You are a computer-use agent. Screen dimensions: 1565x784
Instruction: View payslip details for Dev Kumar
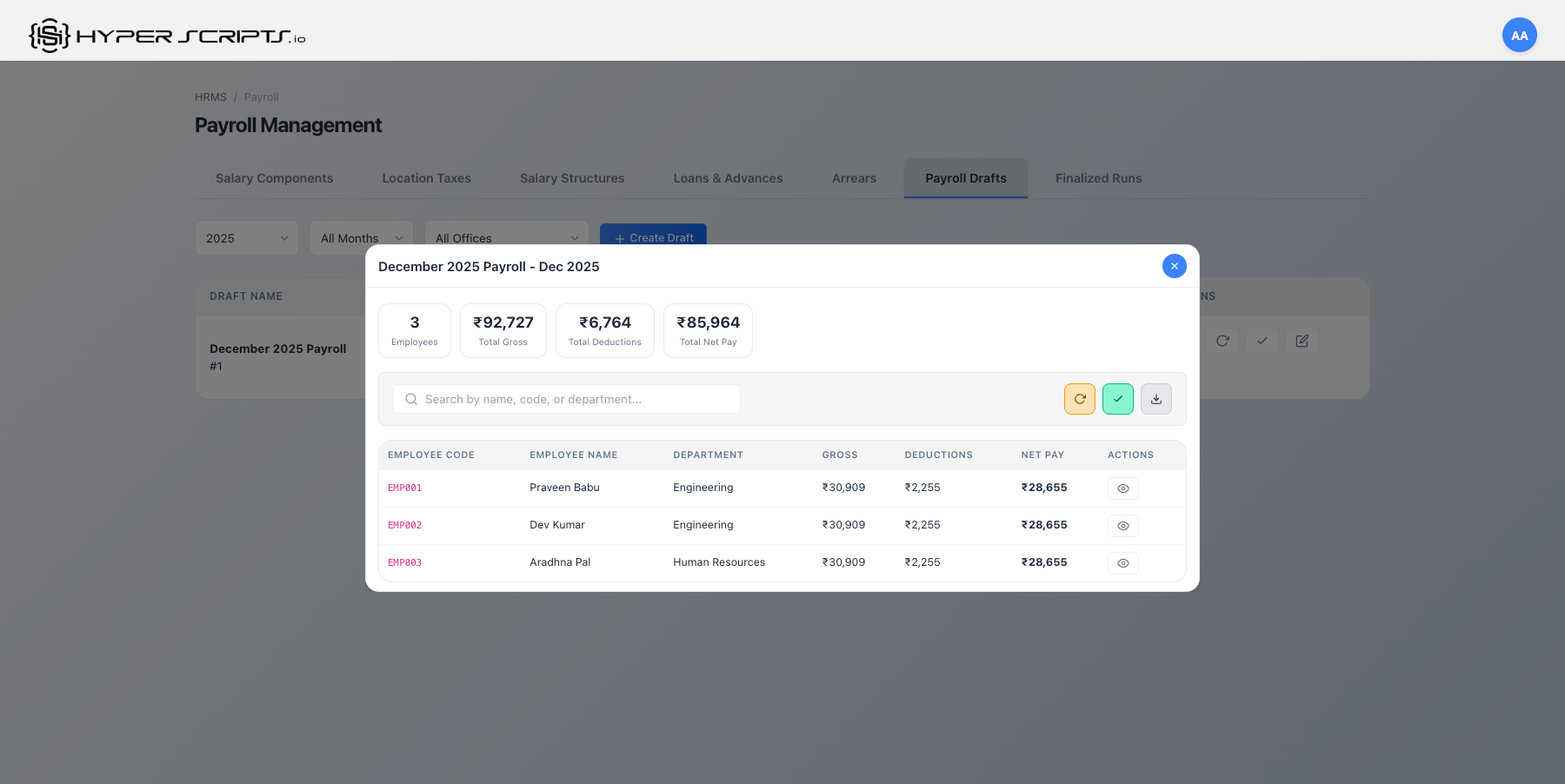[1122, 526]
